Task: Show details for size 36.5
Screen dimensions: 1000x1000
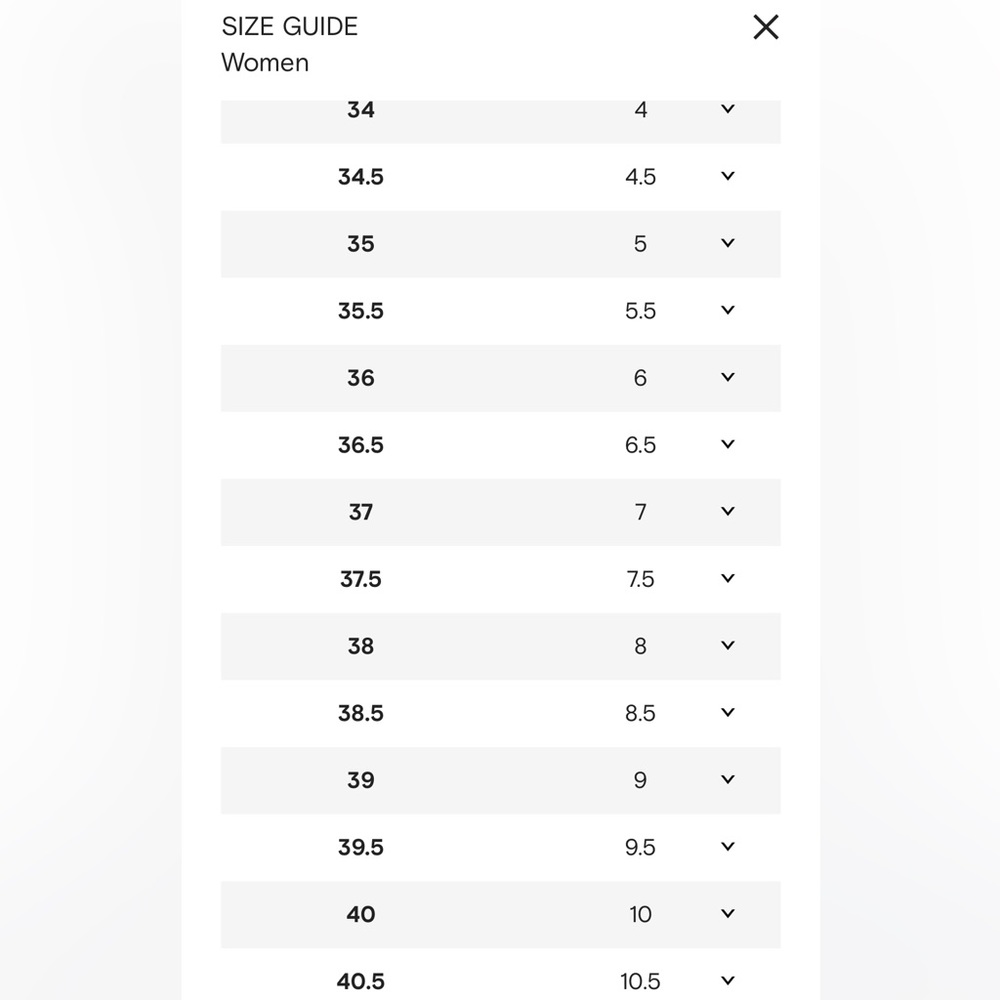Action: 728,444
